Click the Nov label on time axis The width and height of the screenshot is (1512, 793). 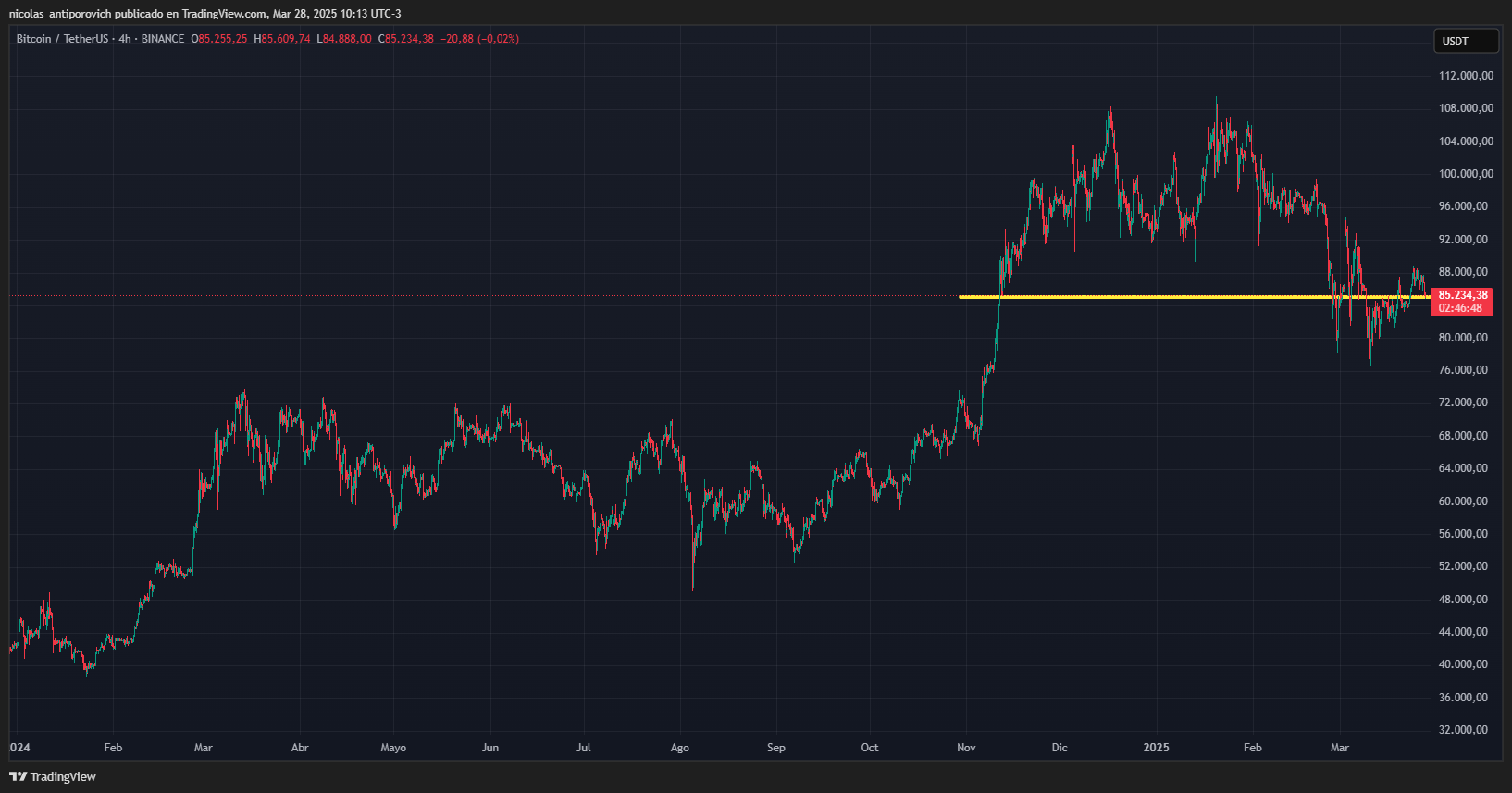click(x=966, y=748)
